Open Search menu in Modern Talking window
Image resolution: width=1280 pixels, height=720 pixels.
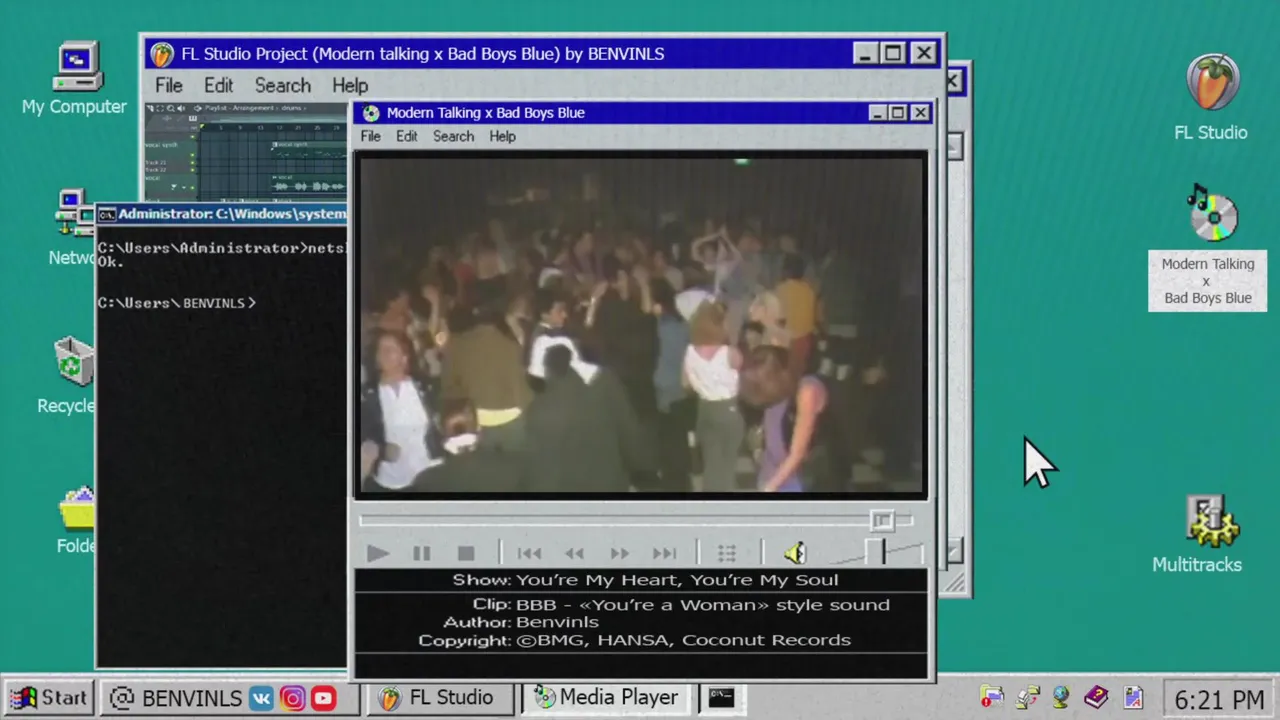click(453, 136)
